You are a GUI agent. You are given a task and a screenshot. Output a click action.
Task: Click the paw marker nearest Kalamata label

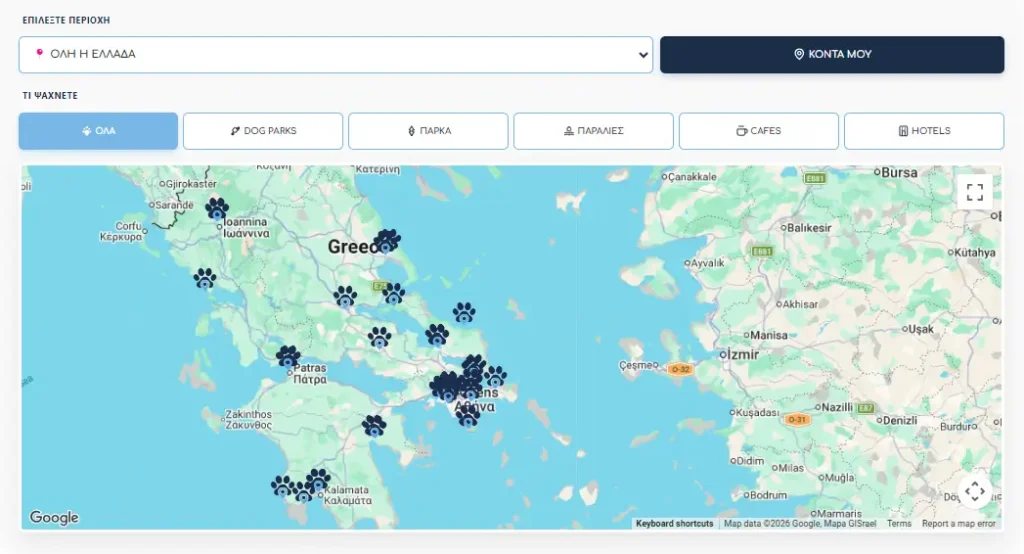(318, 480)
